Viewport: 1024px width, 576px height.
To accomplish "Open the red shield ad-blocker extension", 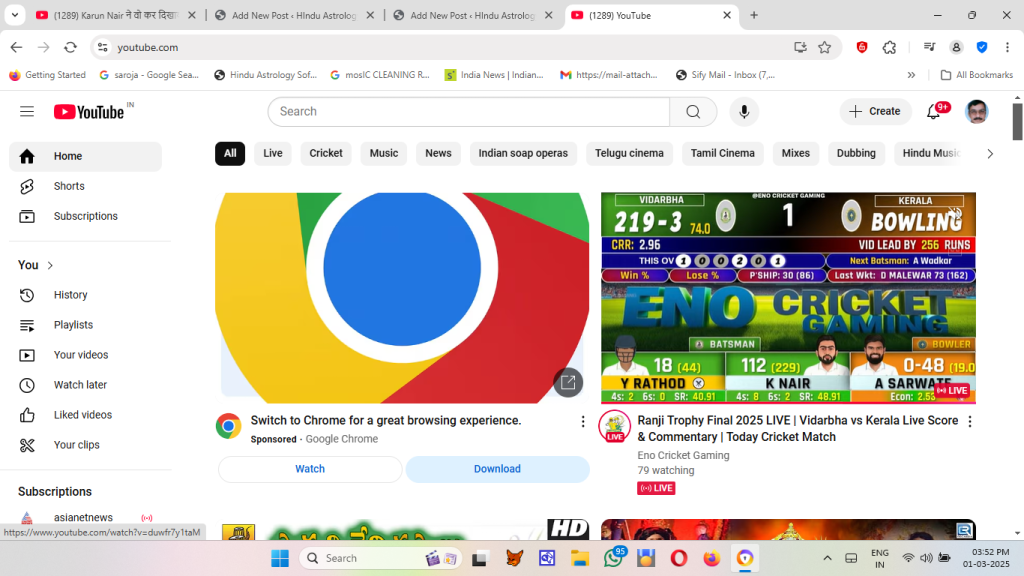I will [x=862, y=47].
